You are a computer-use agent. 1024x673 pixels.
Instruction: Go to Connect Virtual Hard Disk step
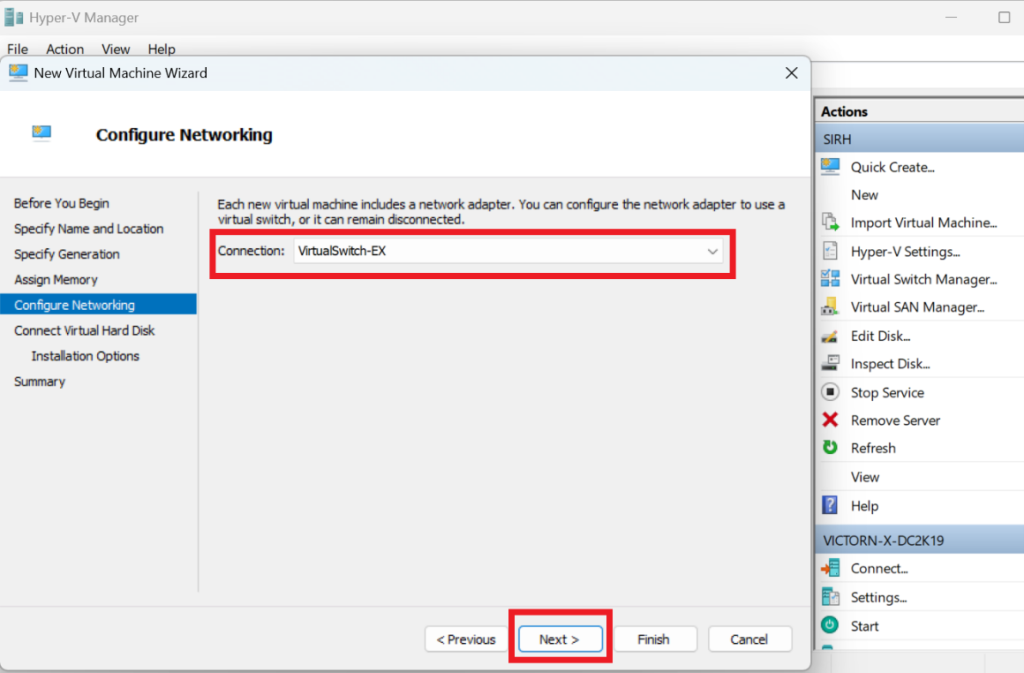(x=84, y=330)
